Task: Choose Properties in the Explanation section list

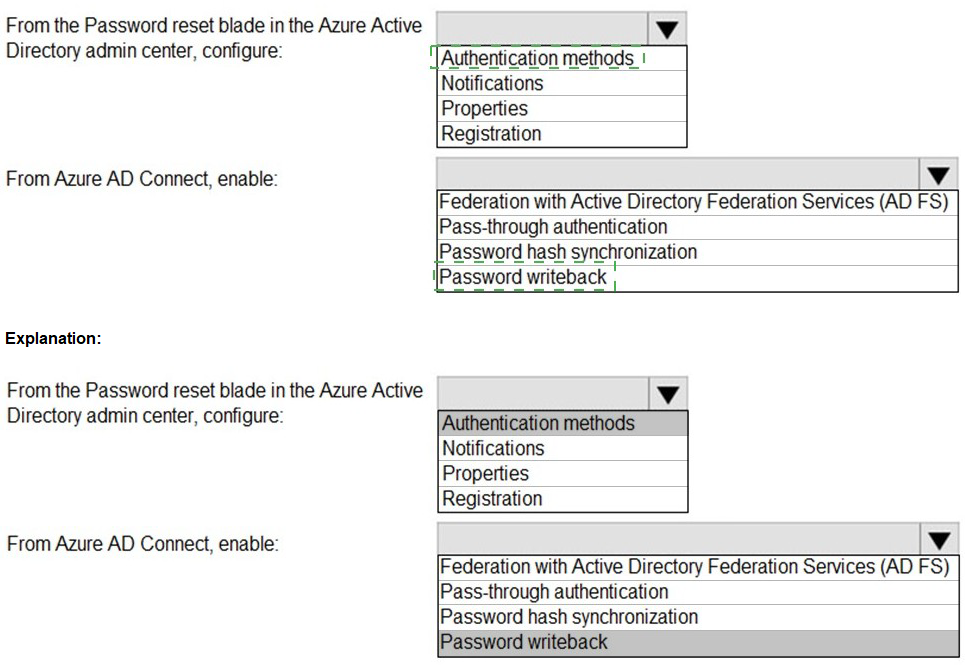Action: (x=485, y=474)
